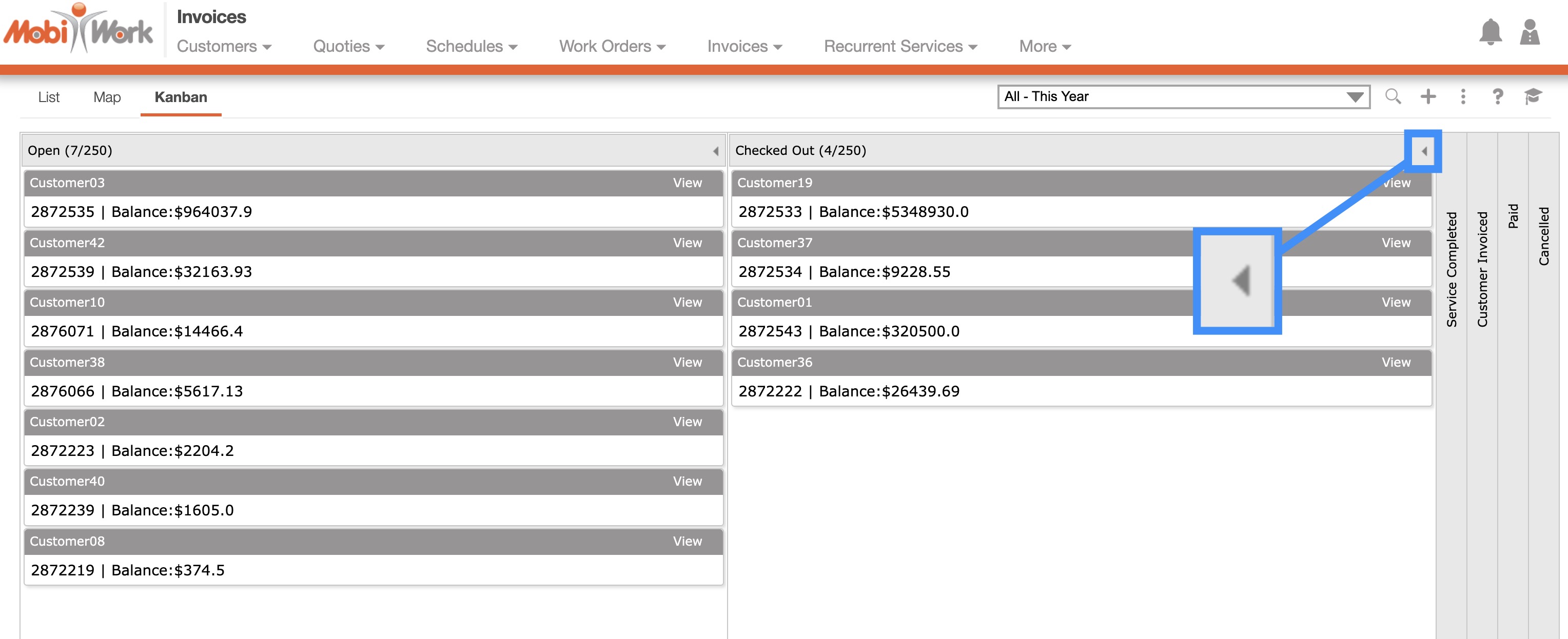Open the user profile icon
The width and height of the screenshot is (1568, 639).
(x=1529, y=32)
